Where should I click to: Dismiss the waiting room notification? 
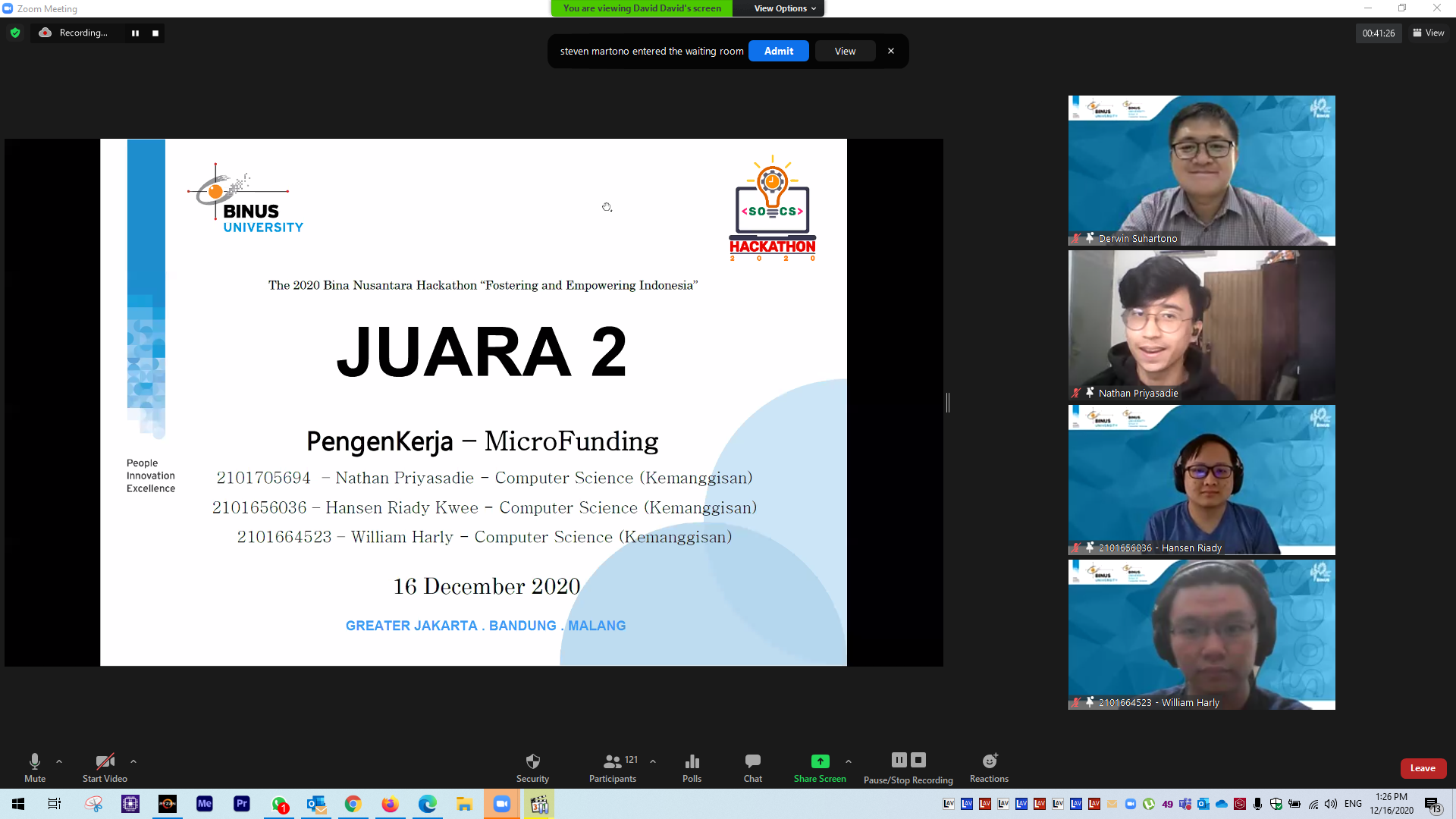pos(891,51)
